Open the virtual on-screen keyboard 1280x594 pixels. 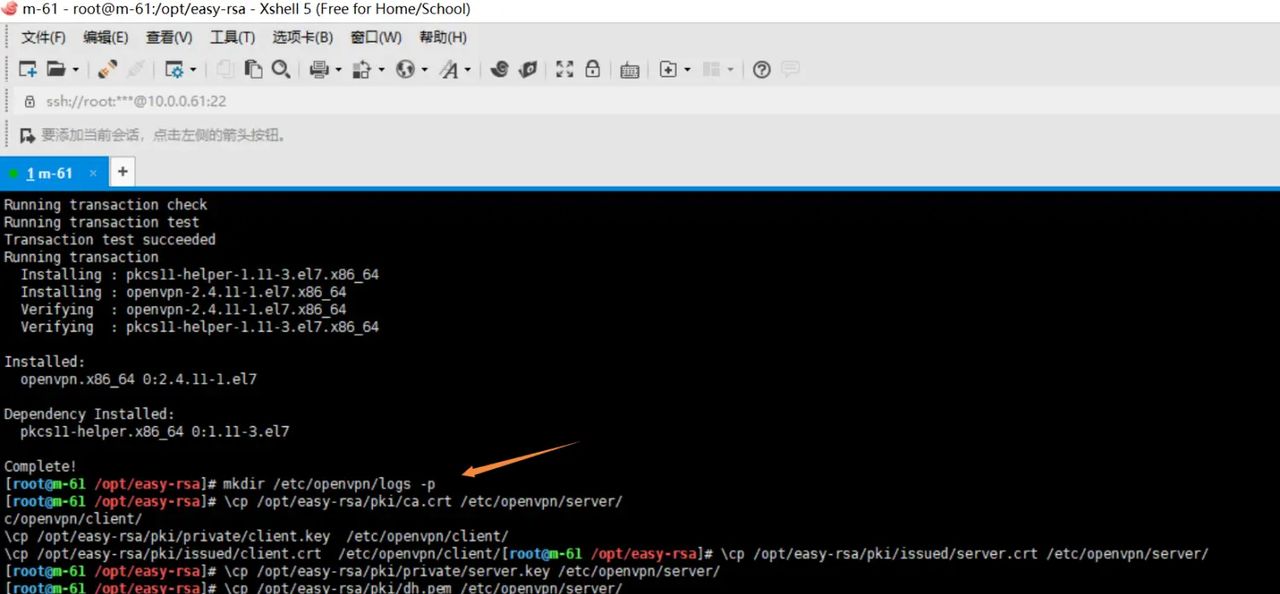pos(629,69)
